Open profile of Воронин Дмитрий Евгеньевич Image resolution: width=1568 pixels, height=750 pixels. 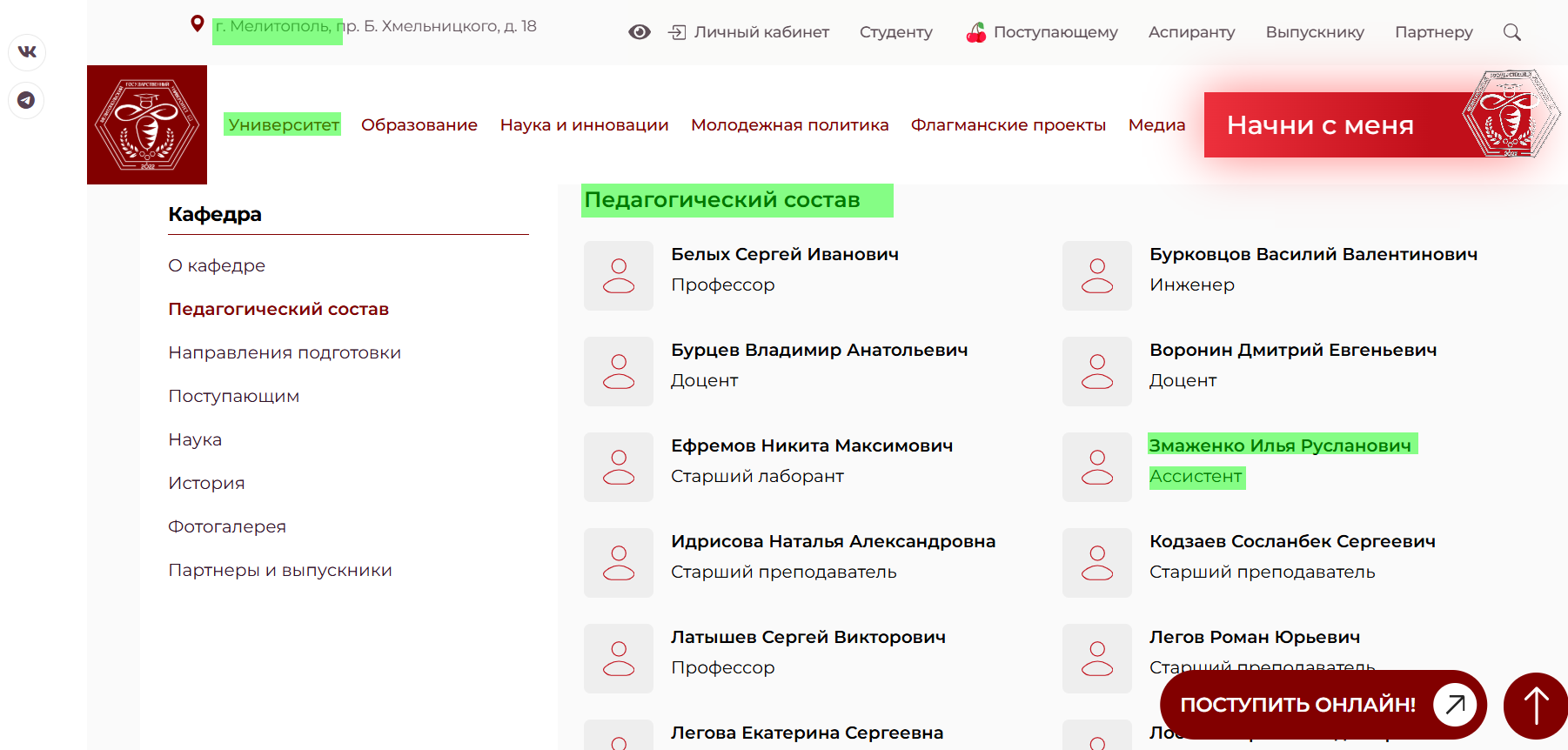[x=1293, y=350]
